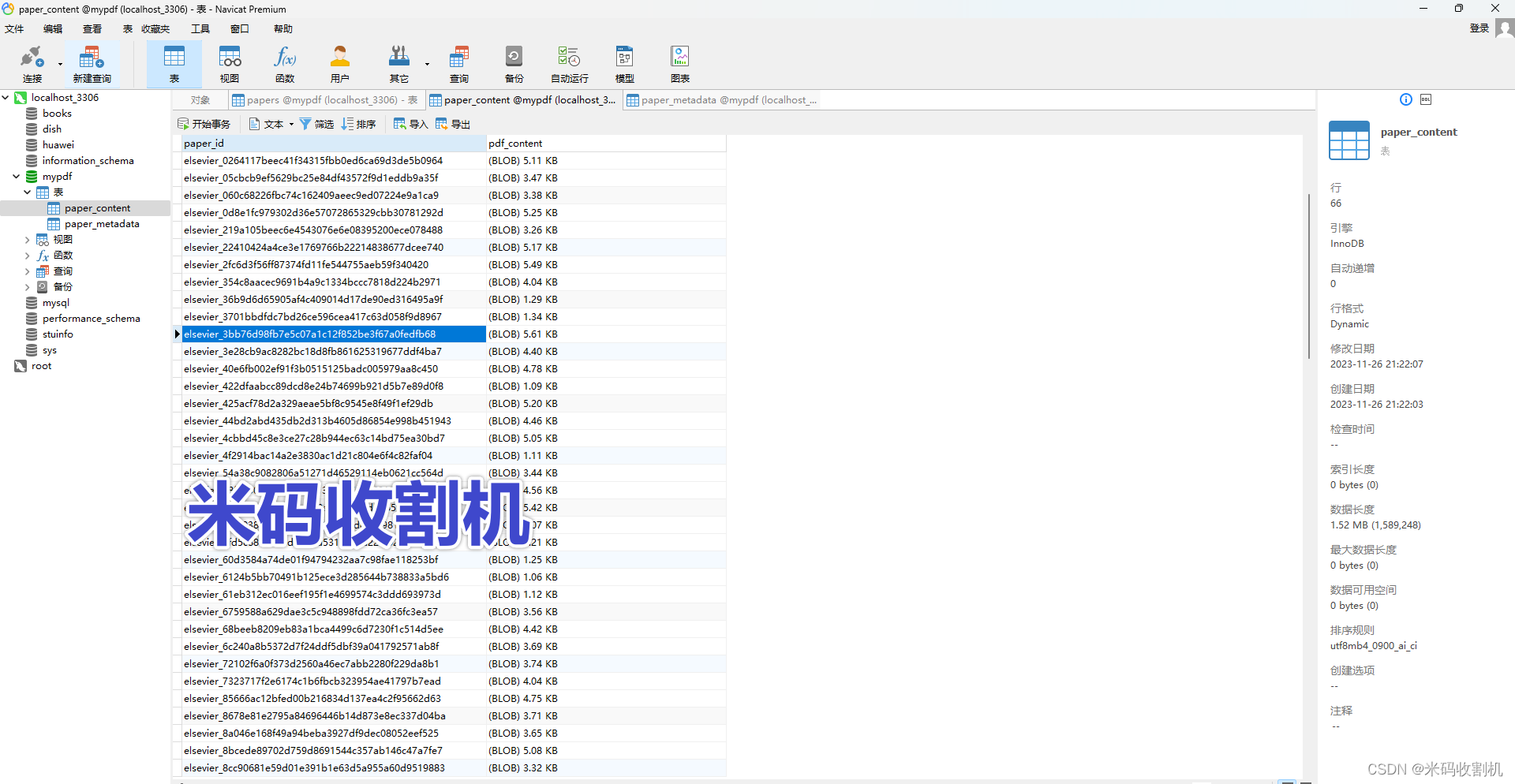Screen dimensions: 1515x784
Task: Click the Export (导出) button
Action: [453, 125]
